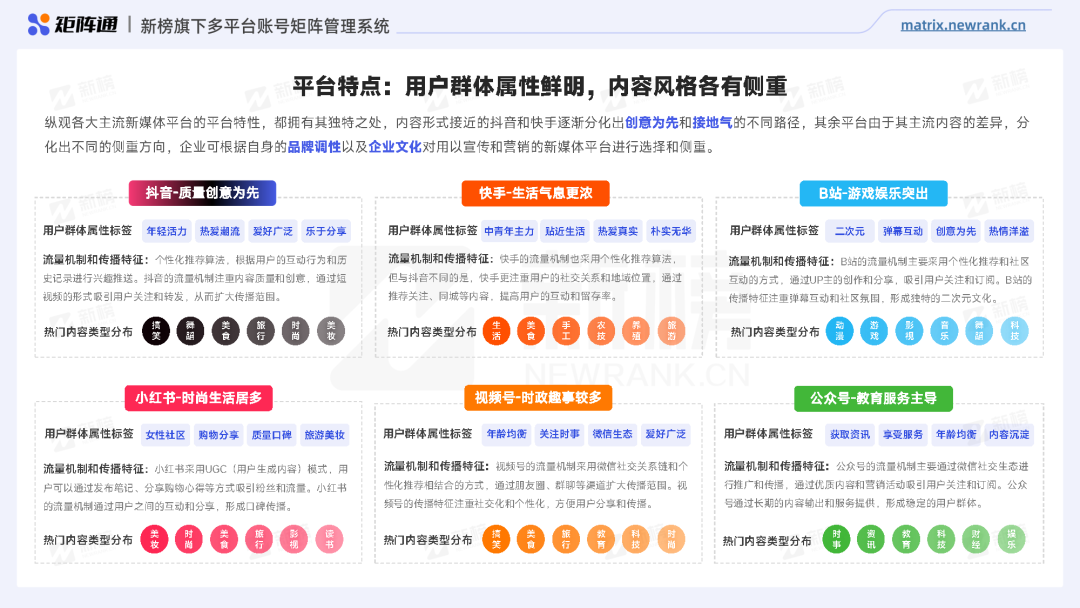This screenshot has width=1080, height=608.
Task: Click the 女性社区 tag under 小红书
Action: click(165, 435)
